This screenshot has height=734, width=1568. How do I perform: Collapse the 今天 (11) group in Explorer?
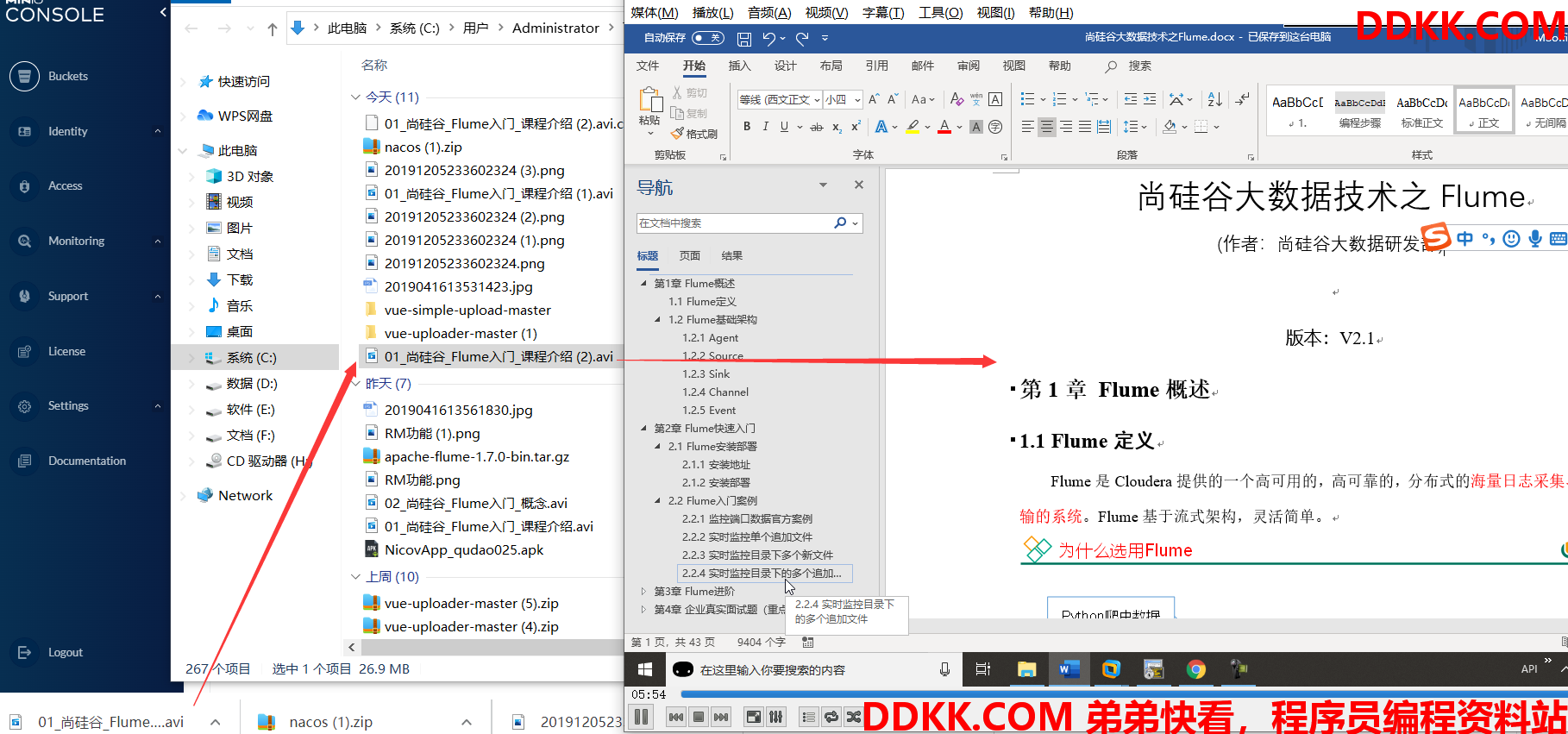click(355, 97)
